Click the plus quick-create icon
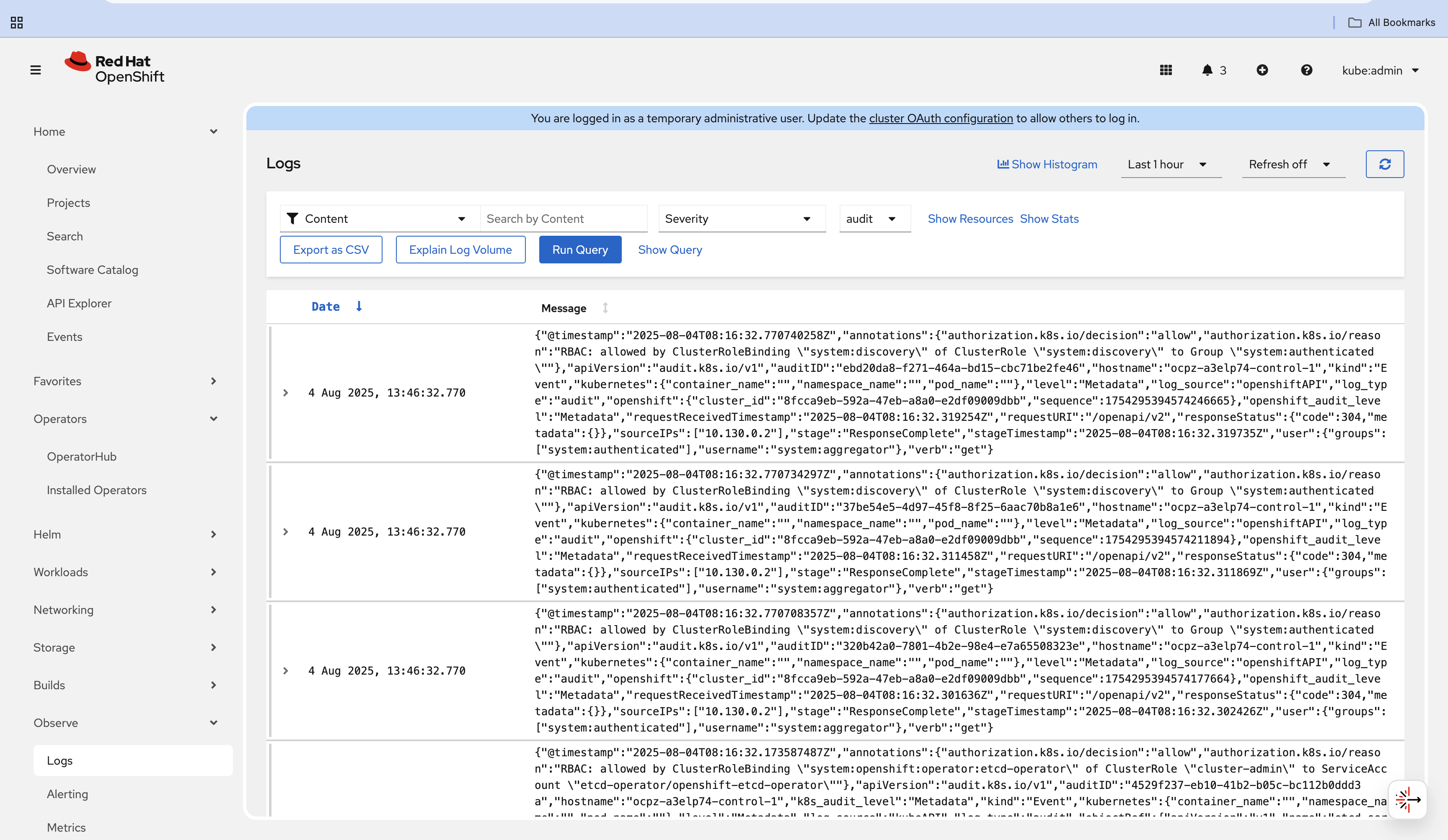 coord(1262,70)
